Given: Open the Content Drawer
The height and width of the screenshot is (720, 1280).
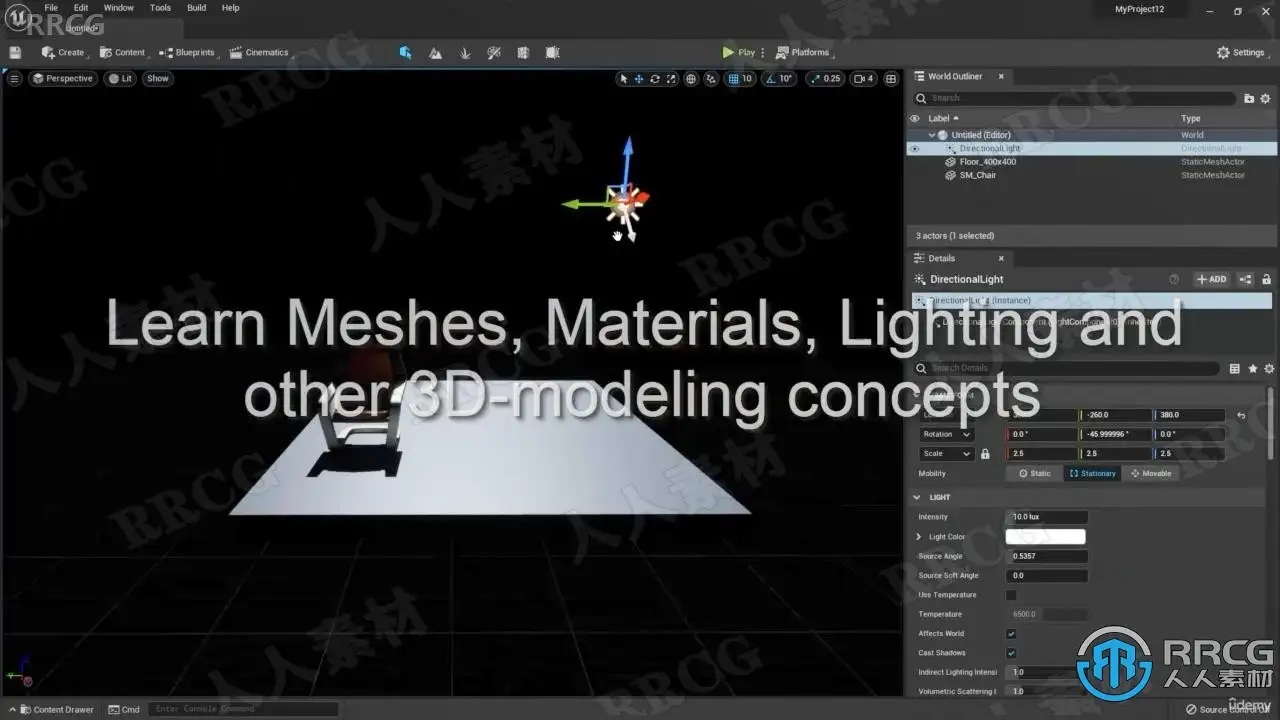Looking at the screenshot, I should pyautogui.click(x=56, y=710).
